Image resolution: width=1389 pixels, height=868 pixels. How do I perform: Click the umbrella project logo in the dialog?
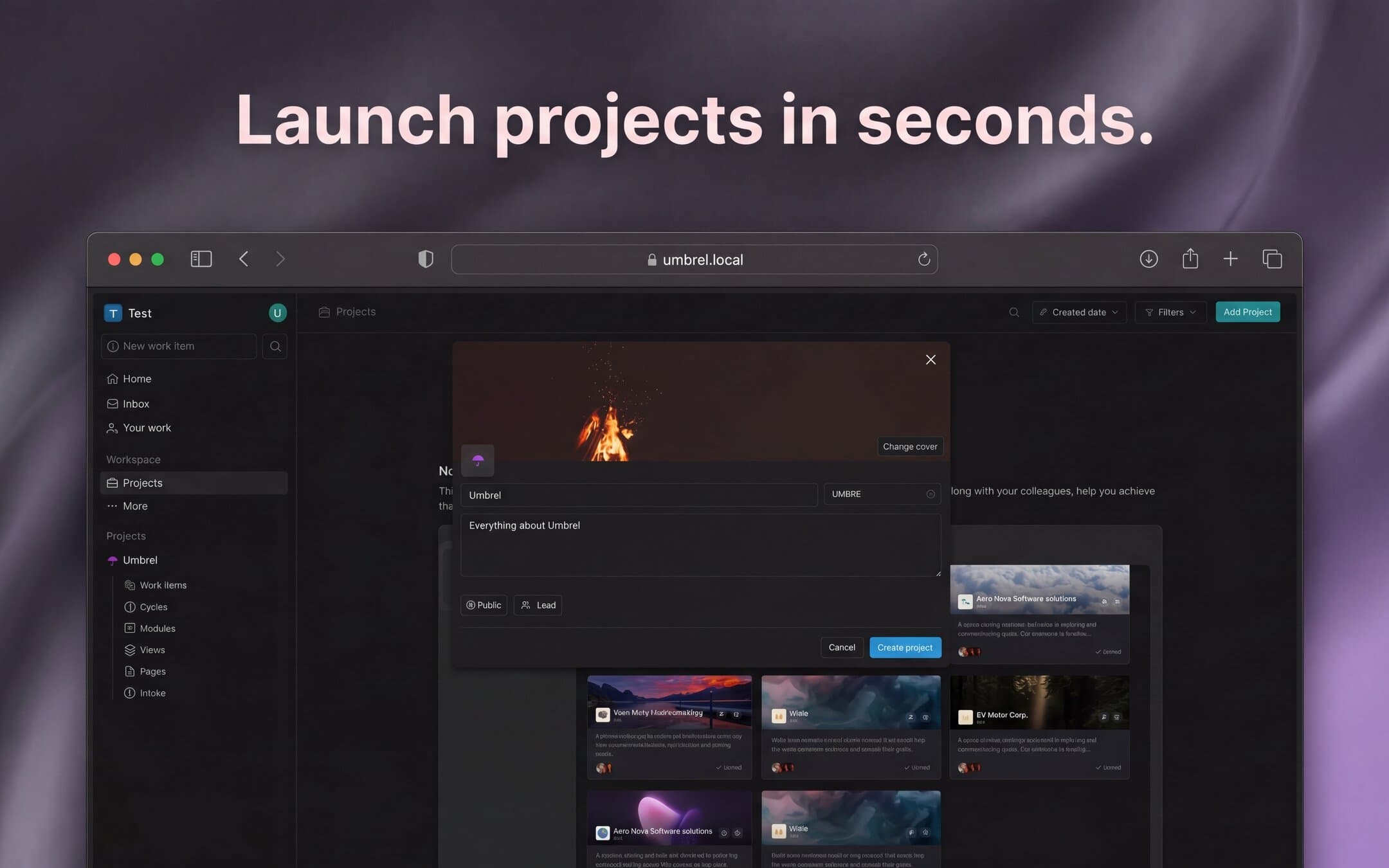coord(477,460)
